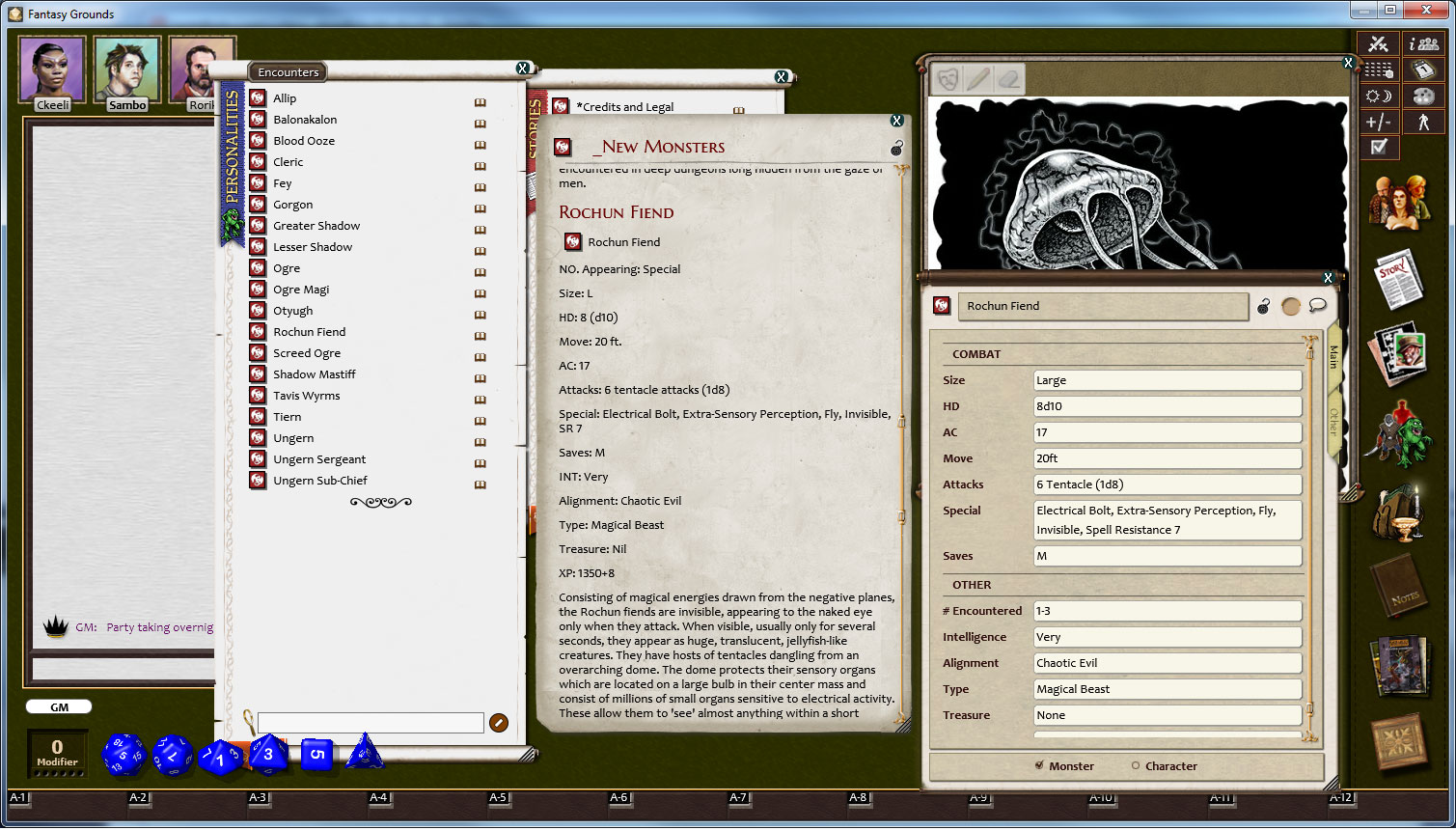Screen dimensions: 1456x830
Task: Select the eraser tool on the map window
Action: [x=1009, y=80]
